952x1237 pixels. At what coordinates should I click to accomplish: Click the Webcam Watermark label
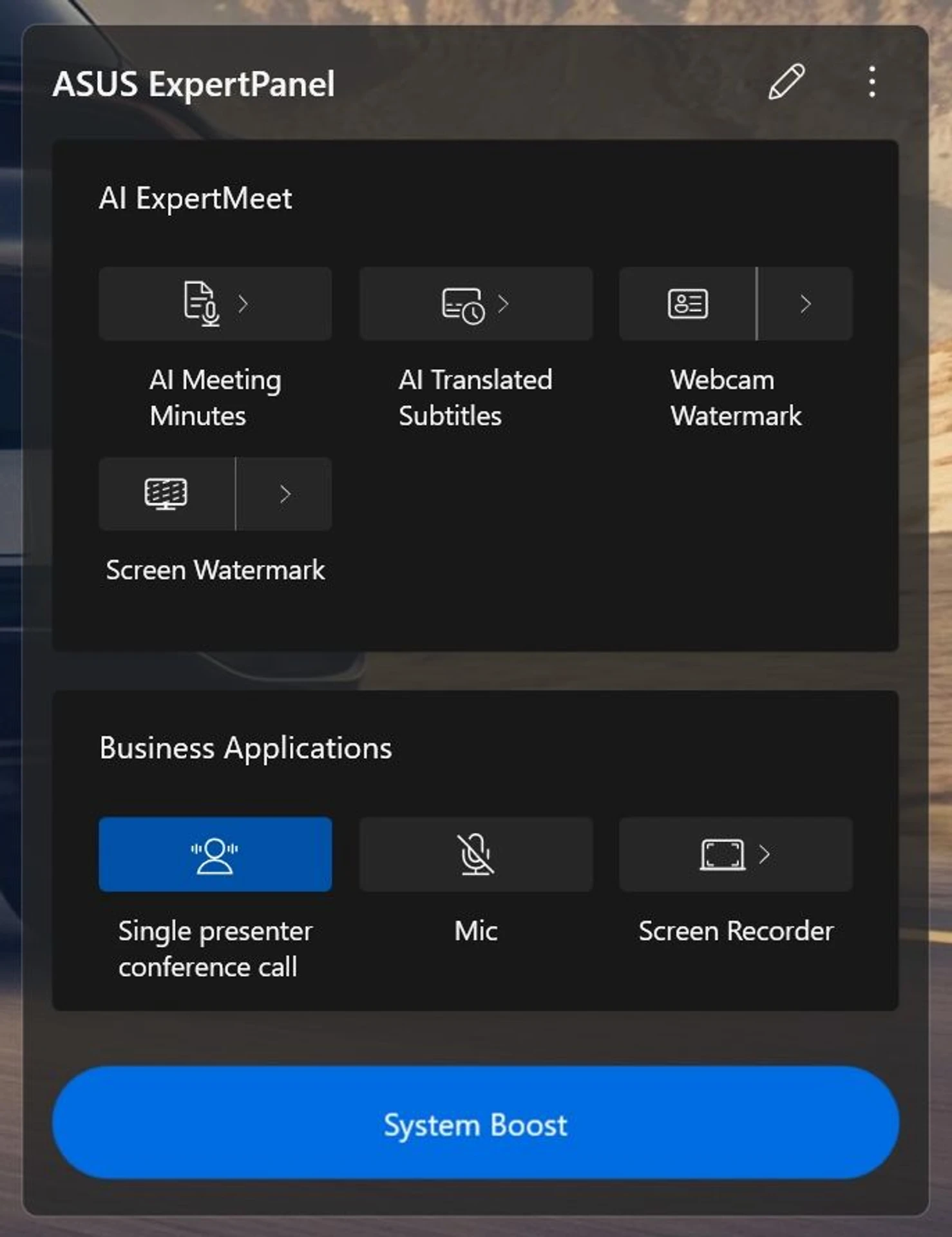[736, 398]
